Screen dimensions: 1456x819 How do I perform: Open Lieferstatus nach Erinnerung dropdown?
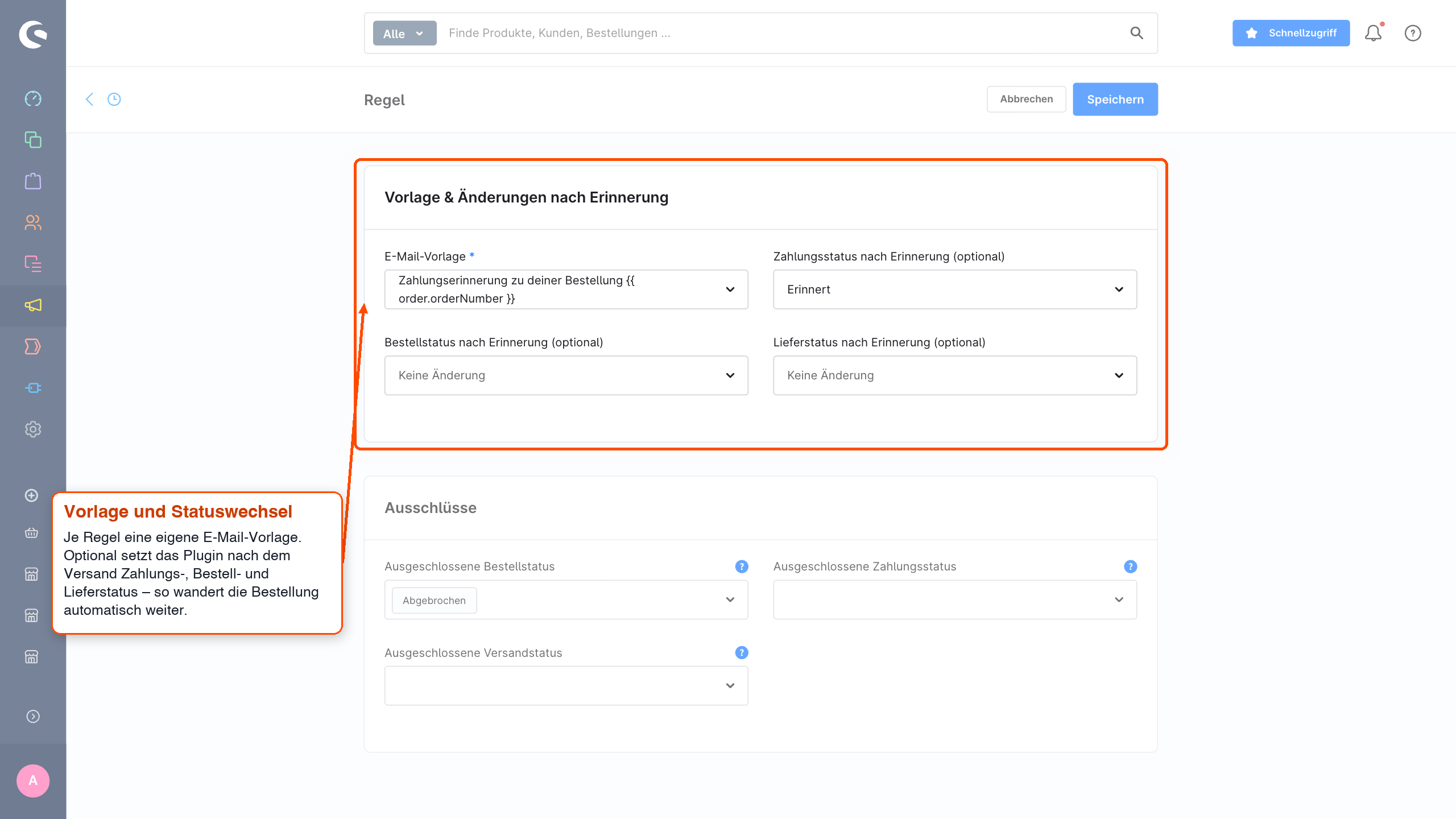(955, 375)
